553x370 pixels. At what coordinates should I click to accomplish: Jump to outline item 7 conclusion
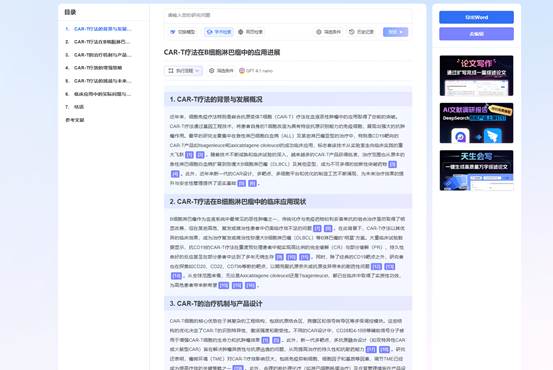[x=74, y=107]
